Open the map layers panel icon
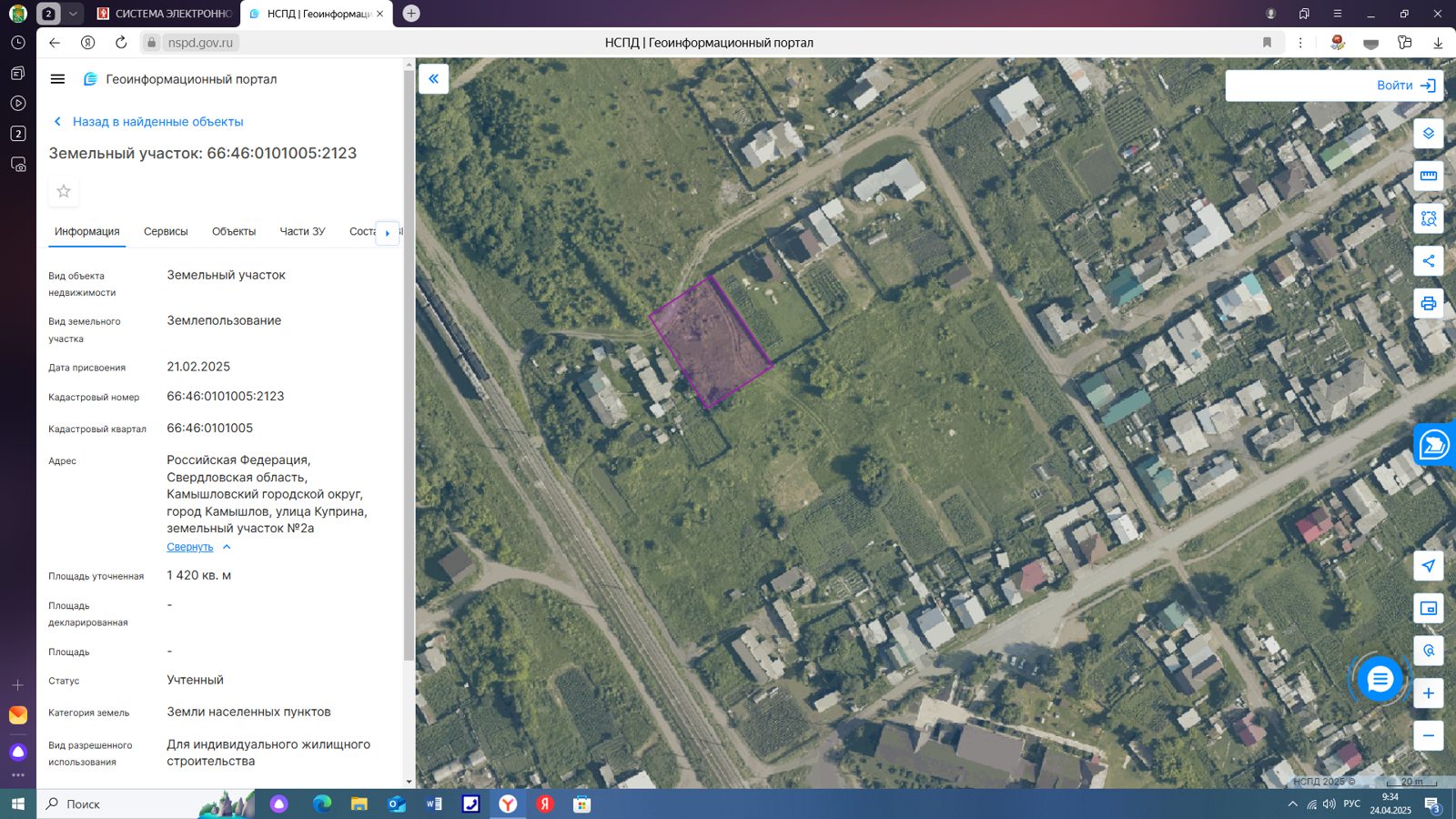The height and width of the screenshot is (819, 1456). pyautogui.click(x=1428, y=134)
